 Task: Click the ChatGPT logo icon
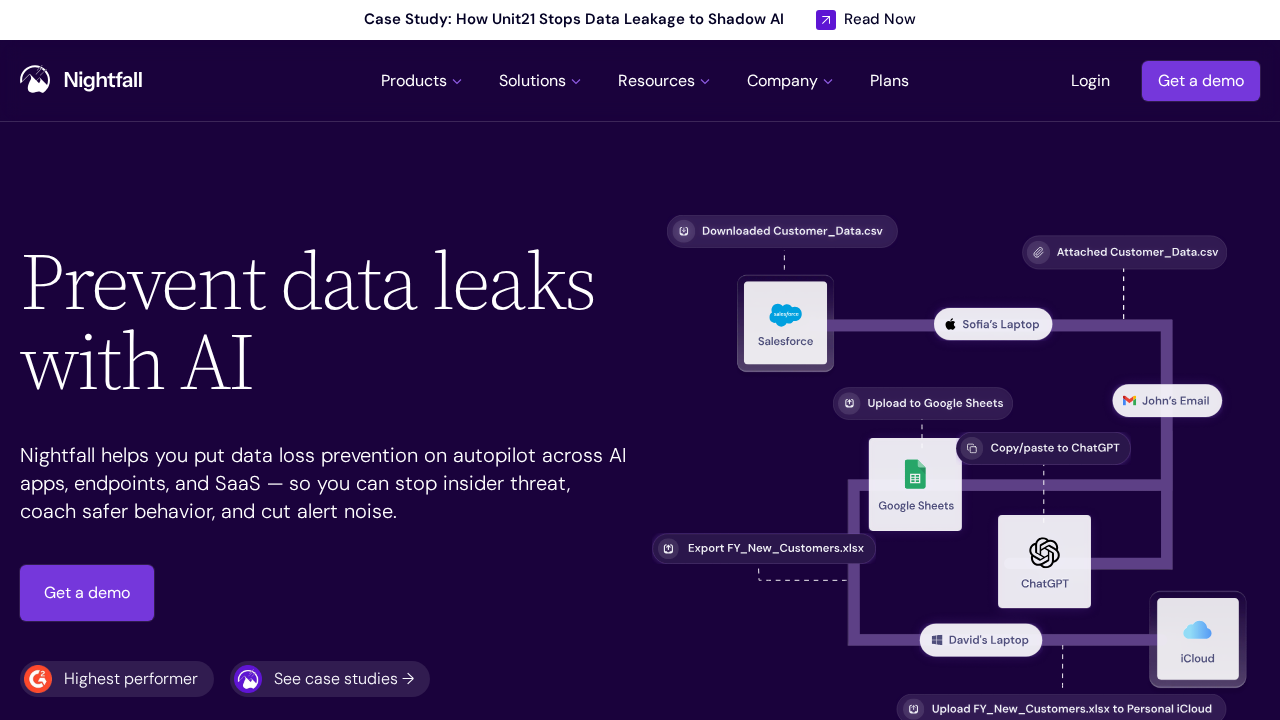(1044, 552)
